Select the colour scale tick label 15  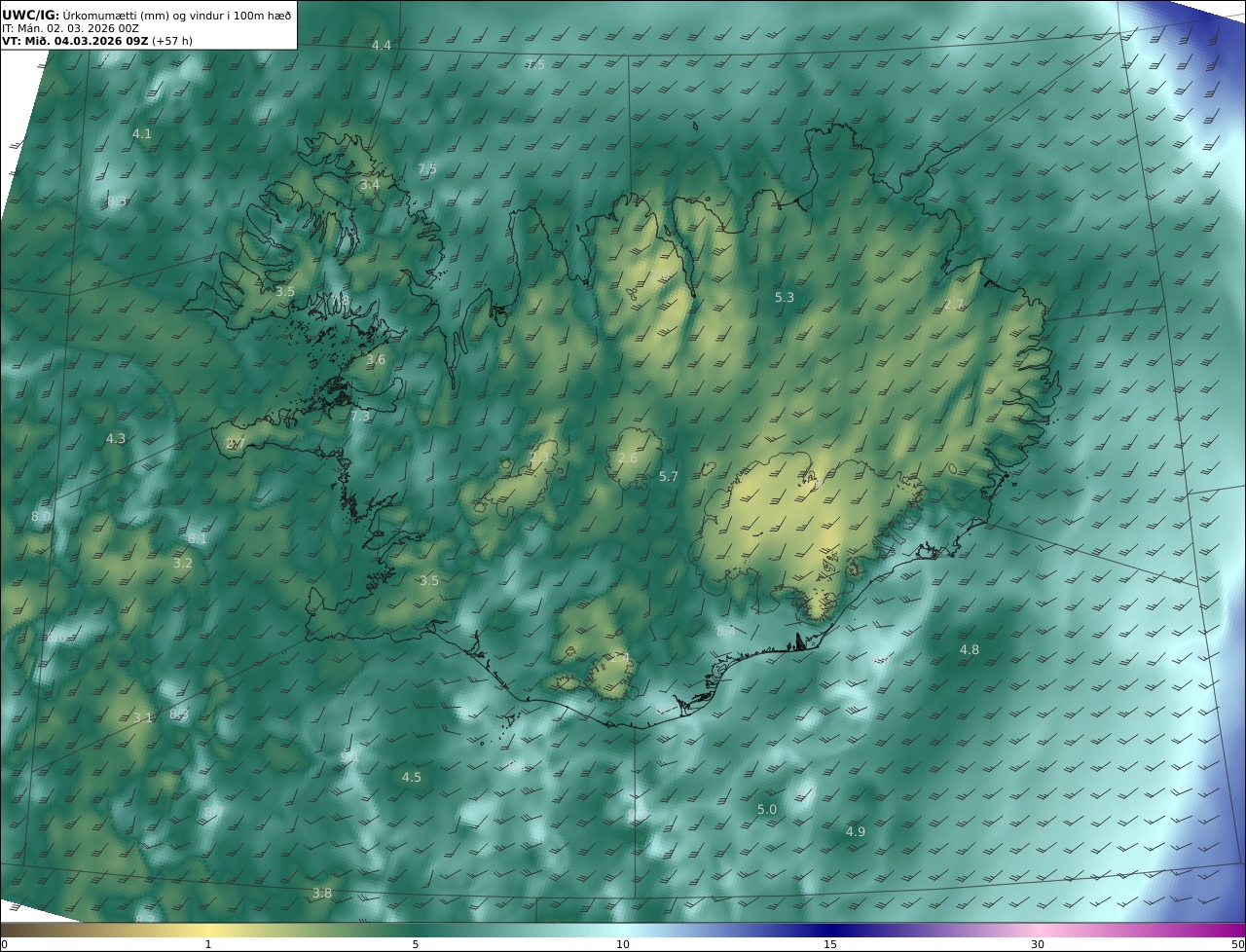pos(830,944)
